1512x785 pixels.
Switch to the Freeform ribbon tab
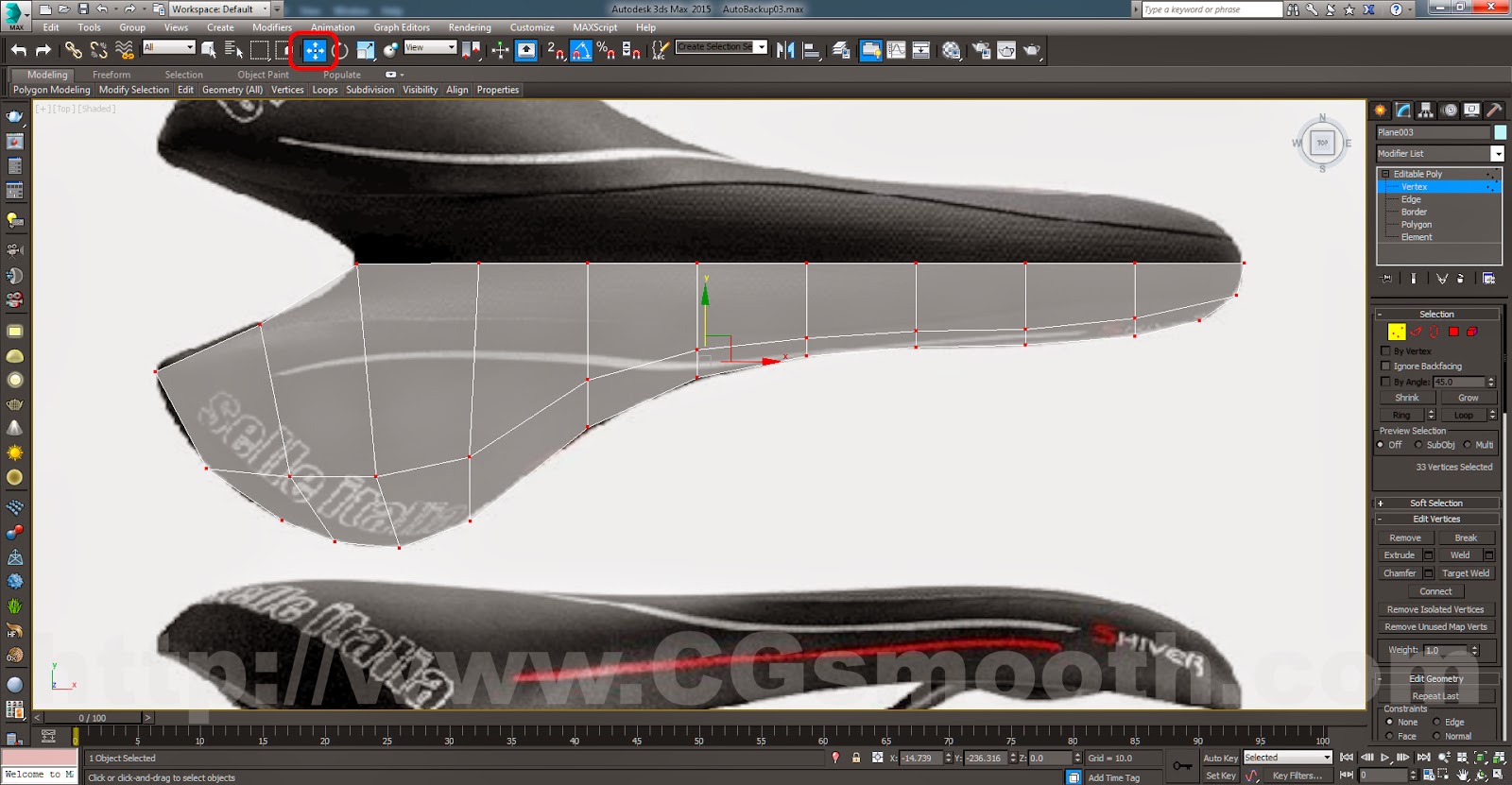point(112,75)
